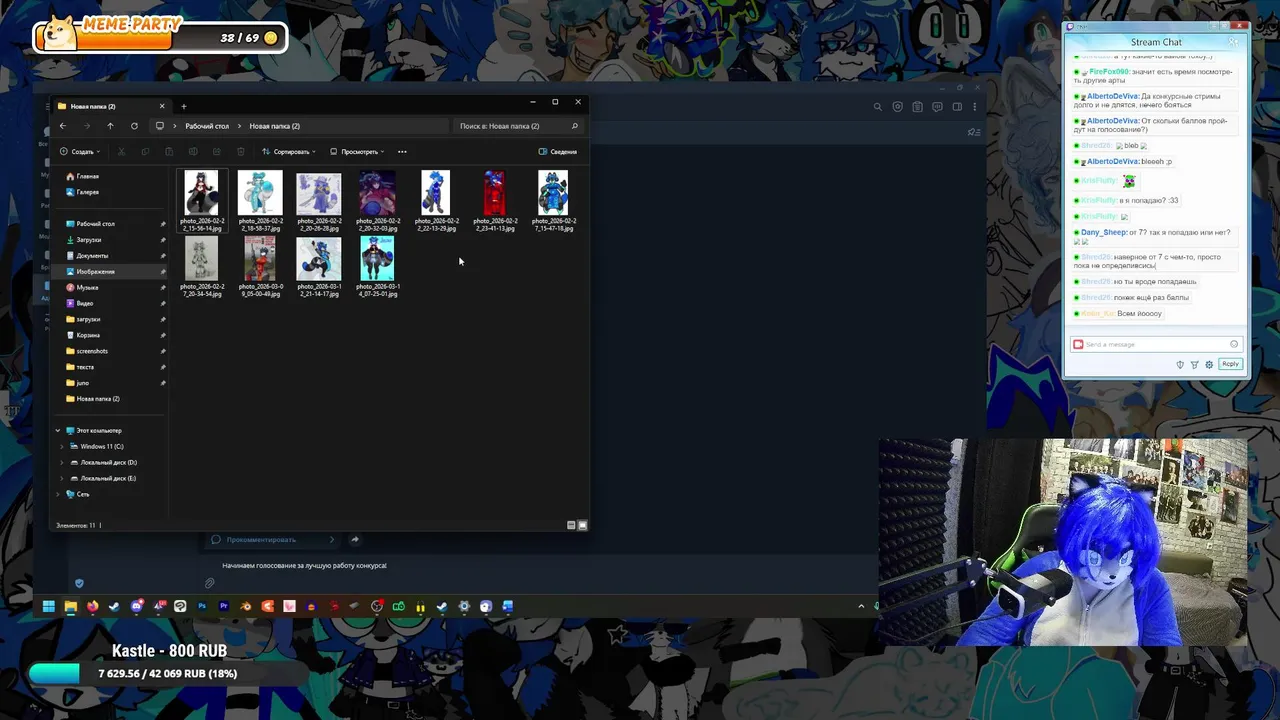This screenshot has height=720, width=1280.
Task: Switch to details list view icon
Action: 571,525
